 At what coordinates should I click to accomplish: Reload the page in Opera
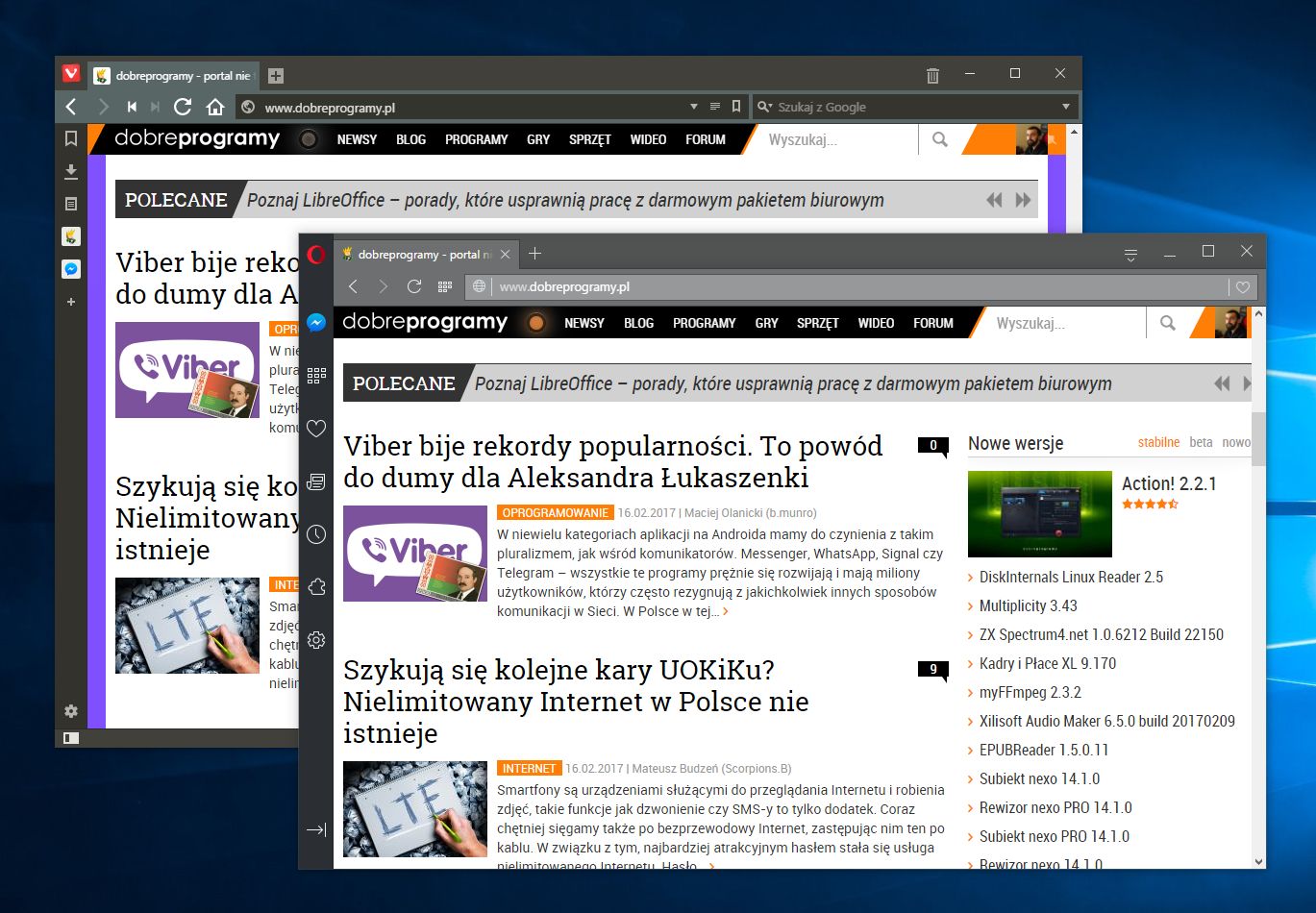pyautogui.click(x=414, y=286)
